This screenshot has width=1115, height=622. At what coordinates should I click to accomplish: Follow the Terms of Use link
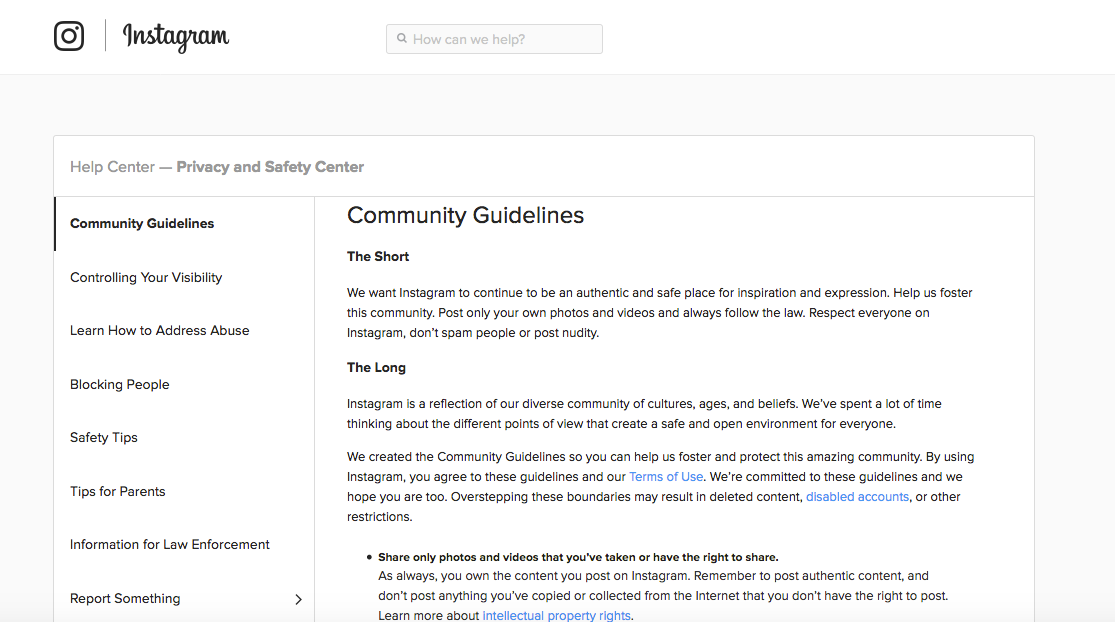pyautogui.click(x=666, y=477)
